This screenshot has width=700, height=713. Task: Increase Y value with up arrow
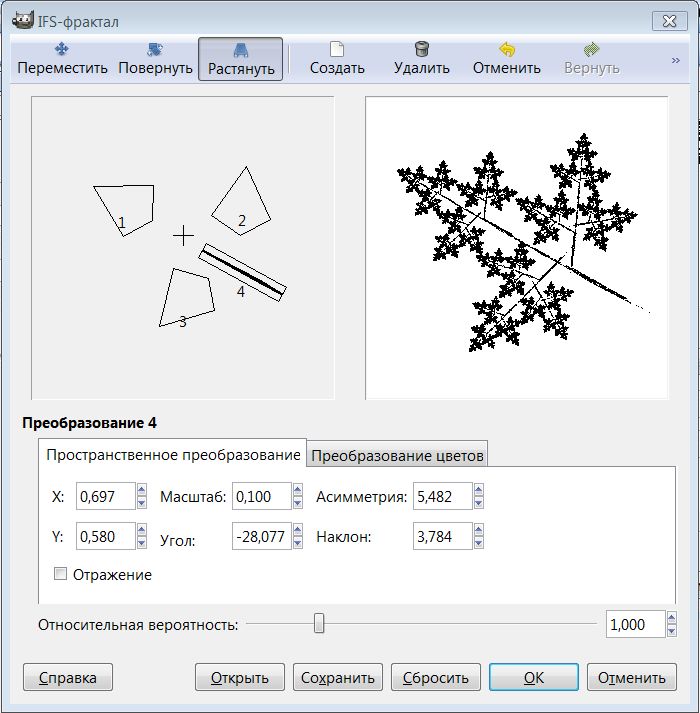point(141,530)
